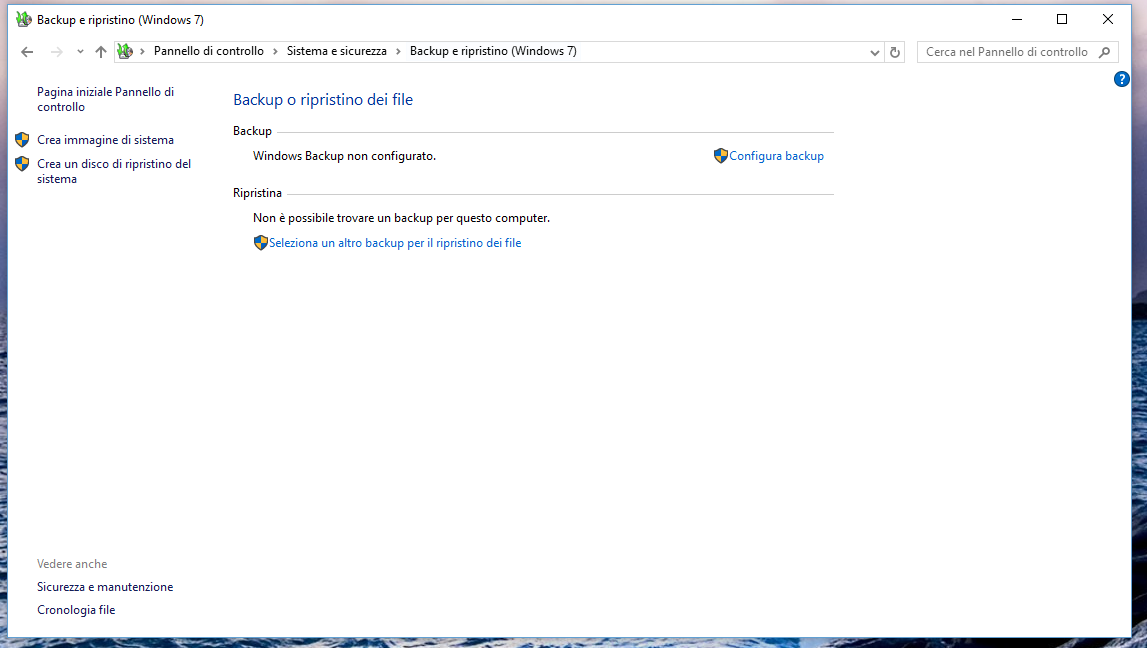
Task: Refresh the Backup e ripristino page
Action: (x=895, y=52)
